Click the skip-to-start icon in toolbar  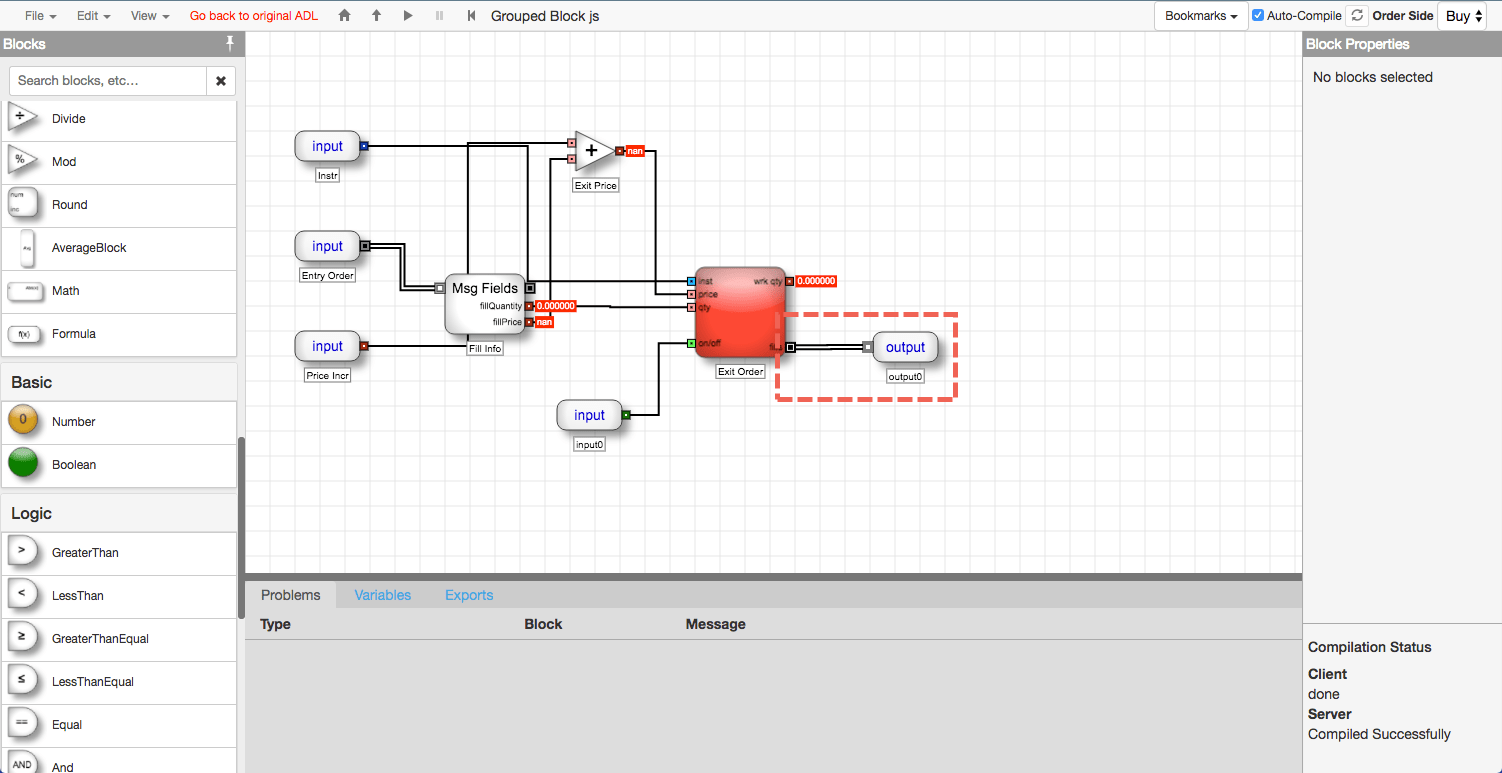(471, 16)
